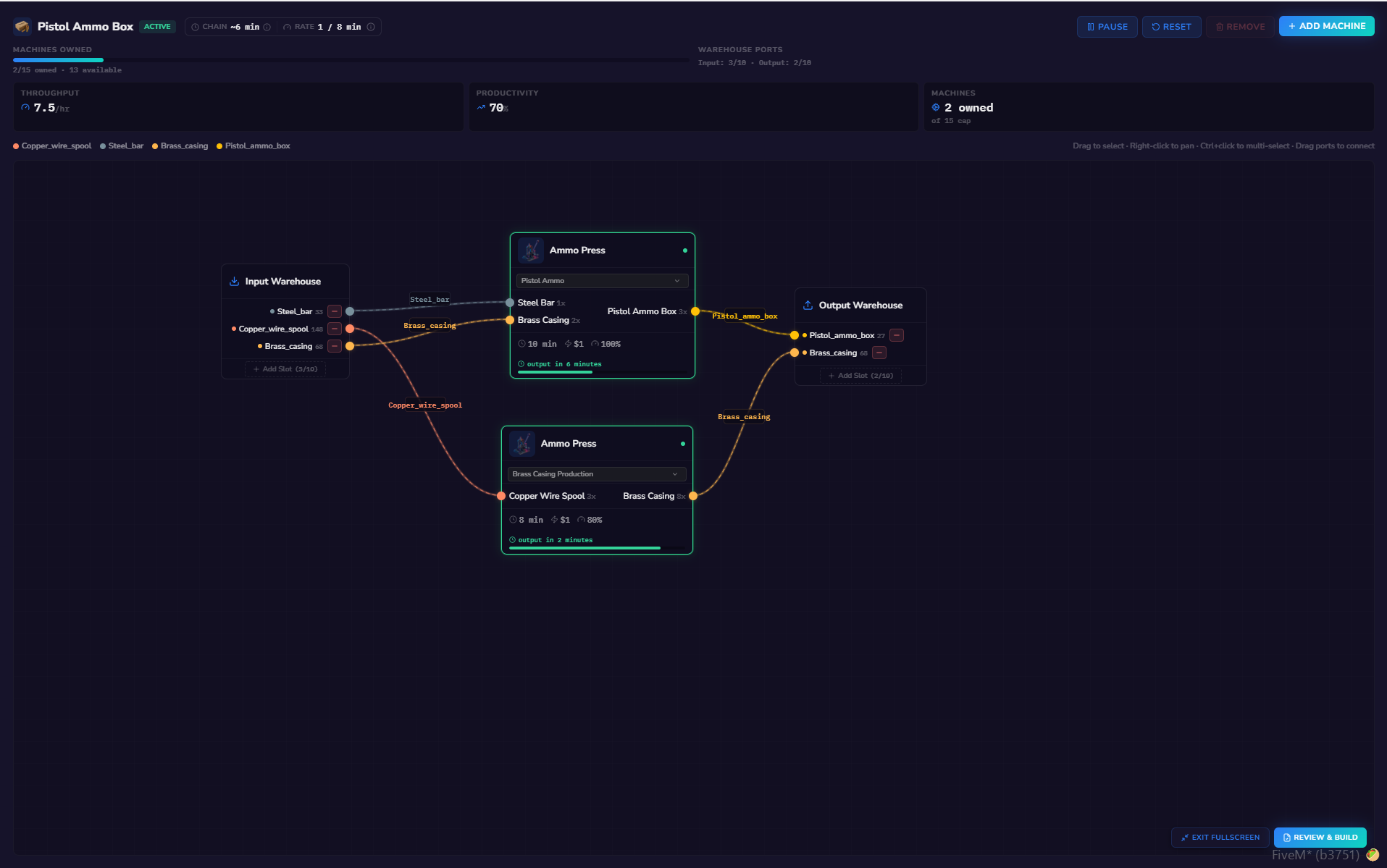
Task: Click the RATE gauge icon
Action: [x=288, y=27]
